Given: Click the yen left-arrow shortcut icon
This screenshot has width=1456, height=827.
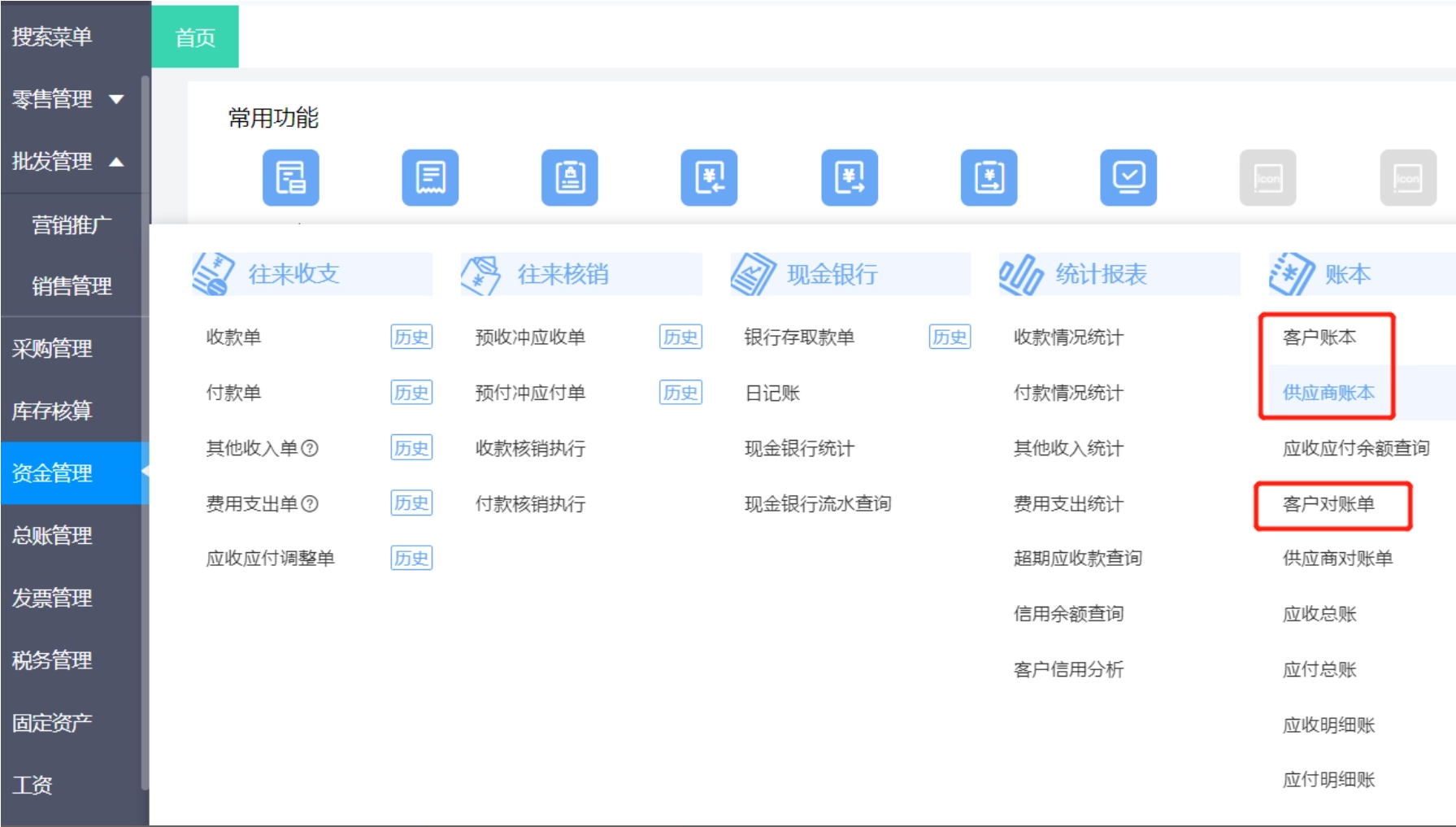Looking at the screenshot, I should [709, 177].
